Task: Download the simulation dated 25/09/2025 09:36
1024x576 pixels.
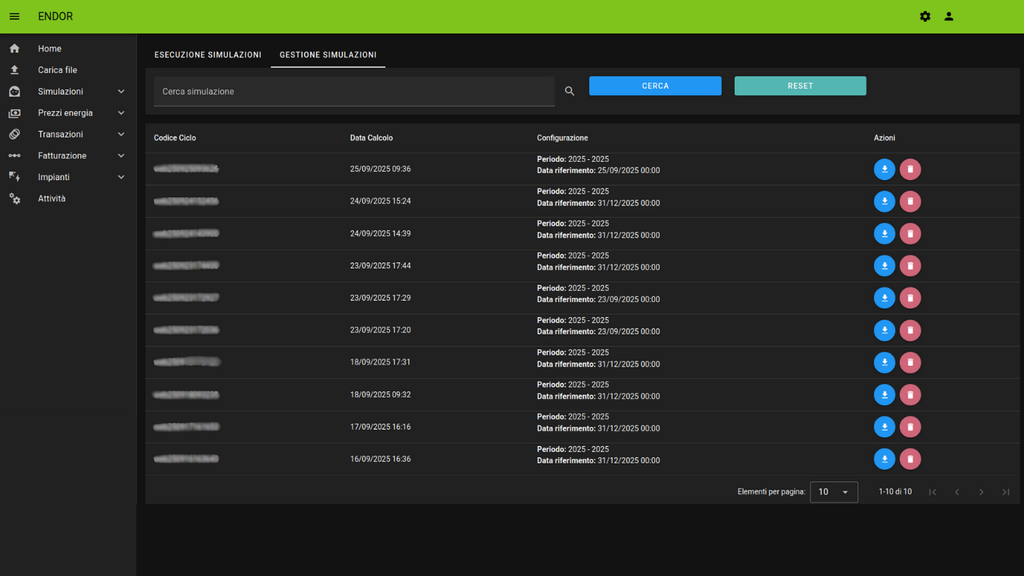Action: [884, 169]
